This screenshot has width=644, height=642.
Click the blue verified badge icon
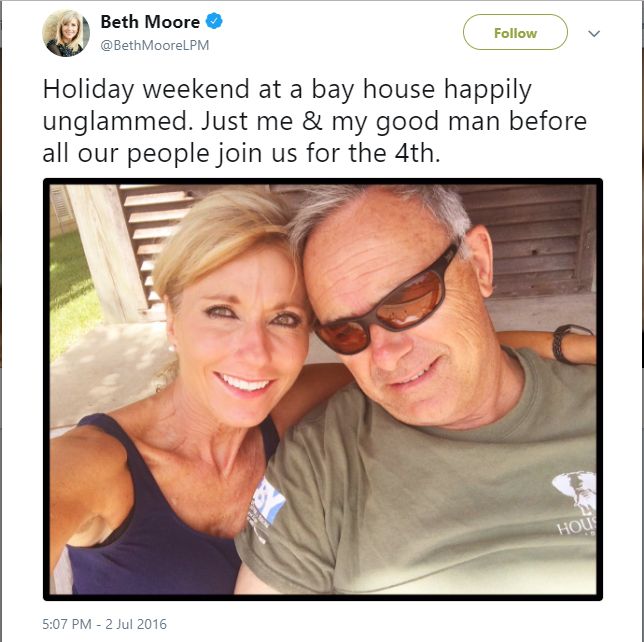click(x=214, y=21)
